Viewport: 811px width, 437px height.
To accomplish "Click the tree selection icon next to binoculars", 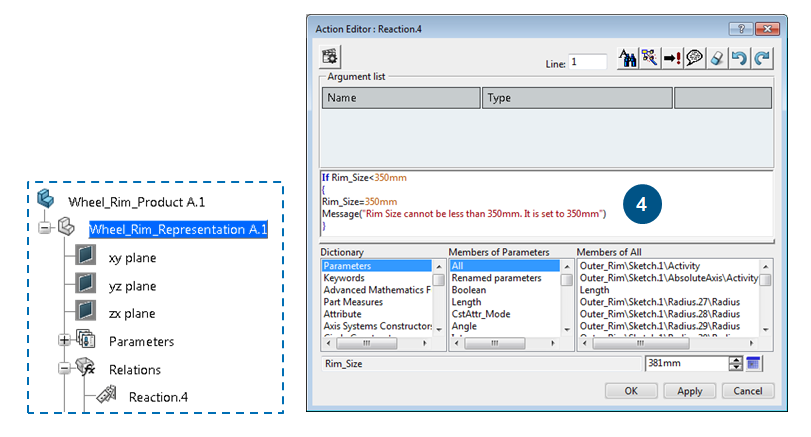I will point(651,59).
